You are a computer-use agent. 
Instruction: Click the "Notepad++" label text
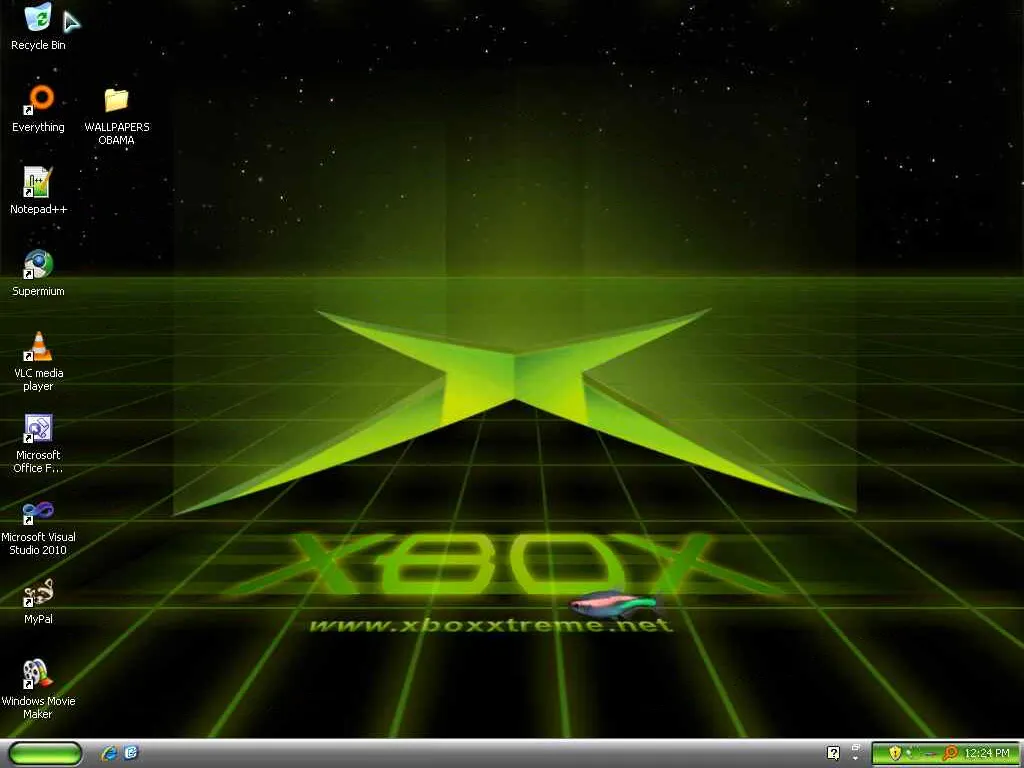coord(38,209)
